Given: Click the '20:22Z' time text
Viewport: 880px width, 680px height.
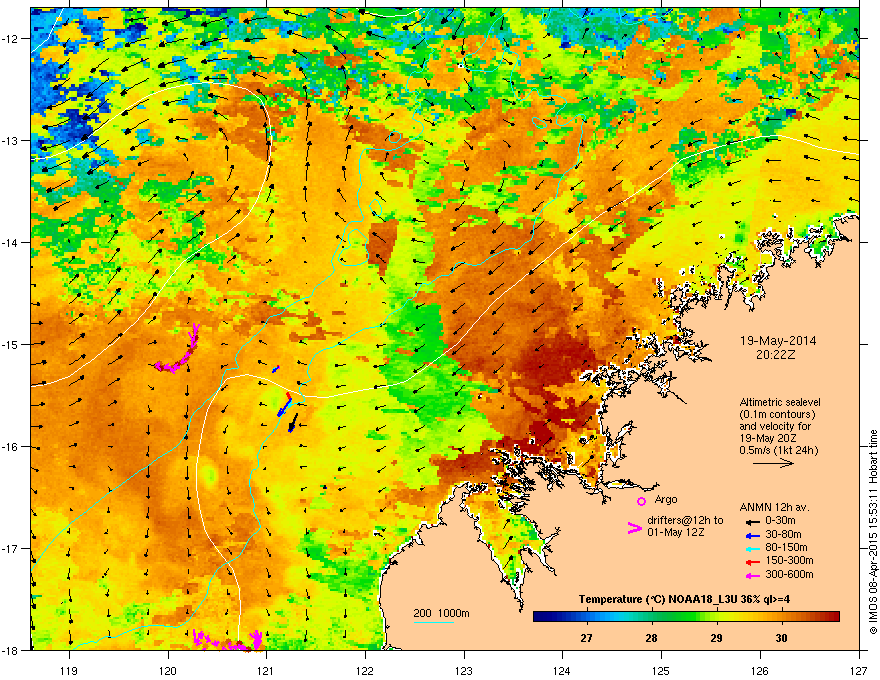Looking at the screenshot, I should coord(775,355).
